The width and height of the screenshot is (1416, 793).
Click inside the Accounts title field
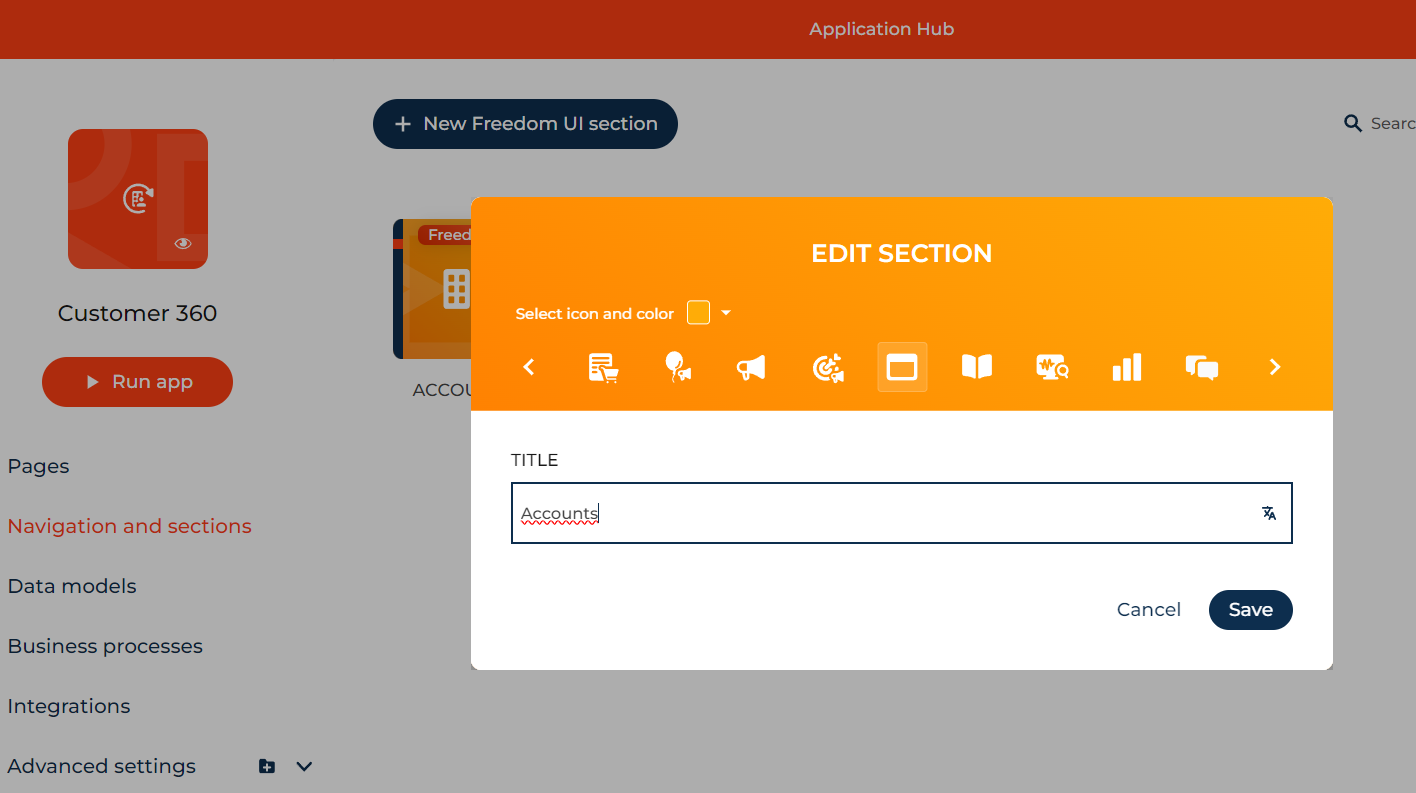(x=800, y=513)
